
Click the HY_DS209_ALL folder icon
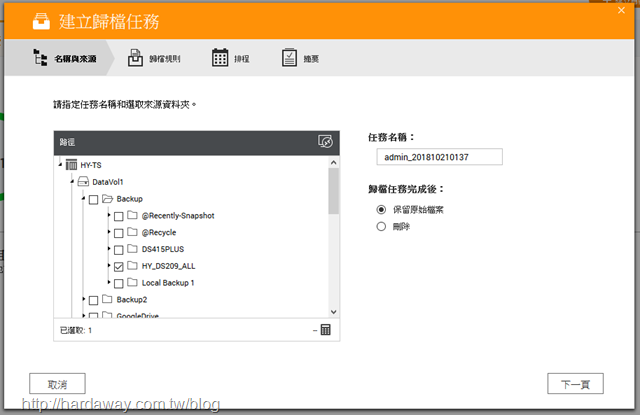(132, 266)
